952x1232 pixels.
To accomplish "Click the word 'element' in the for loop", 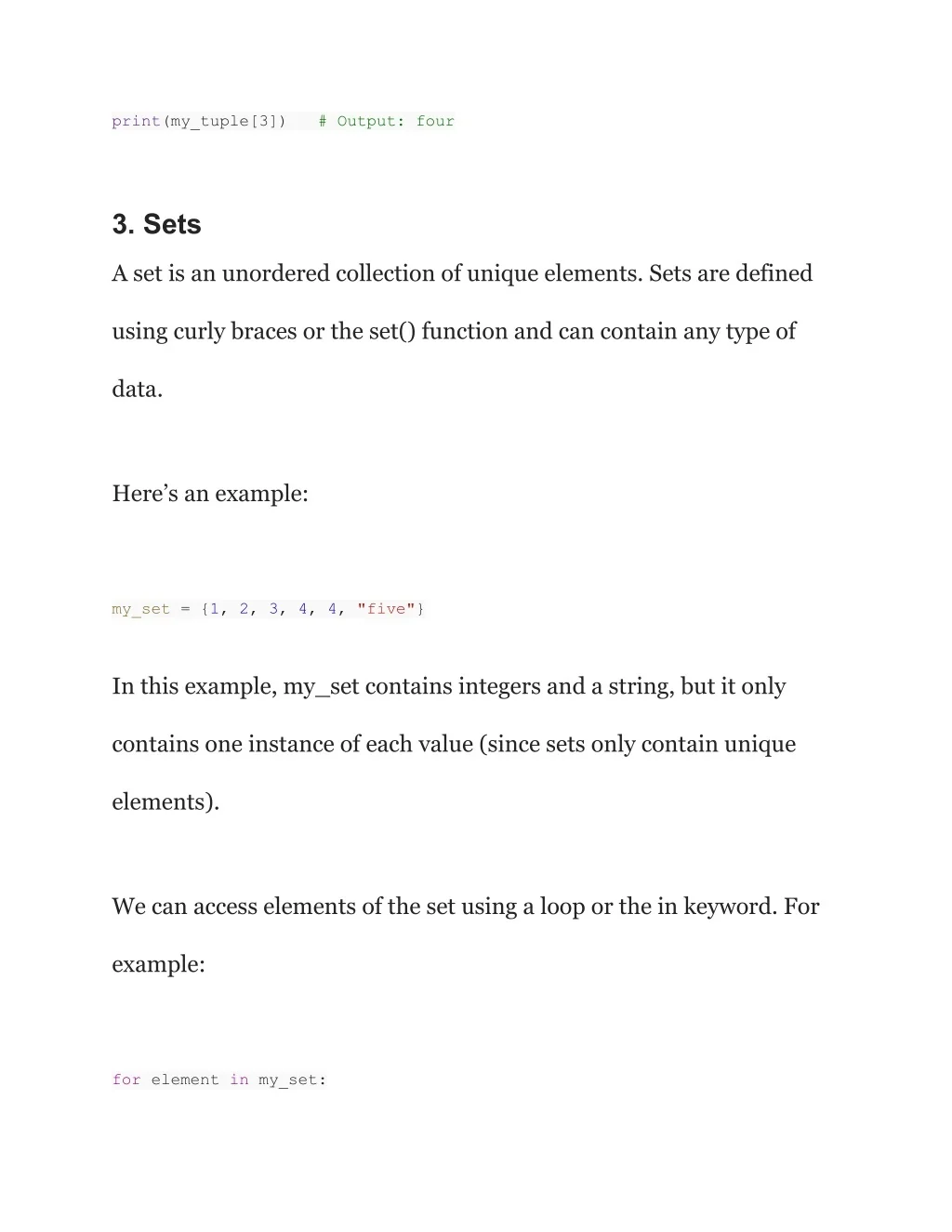I will 185,1080.
